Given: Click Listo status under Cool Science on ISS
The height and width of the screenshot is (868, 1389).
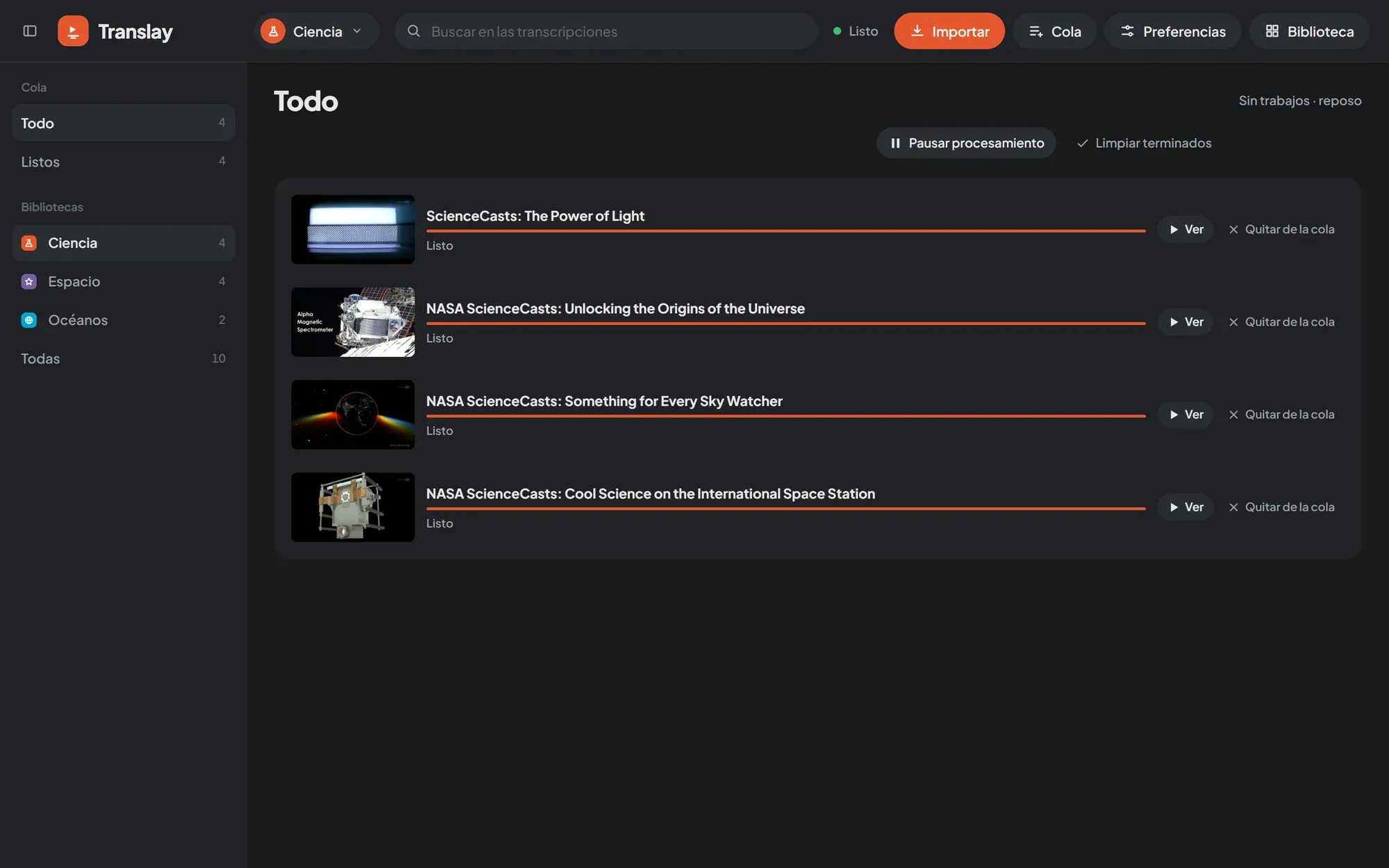Looking at the screenshot, I should click(x=440, y=524).
